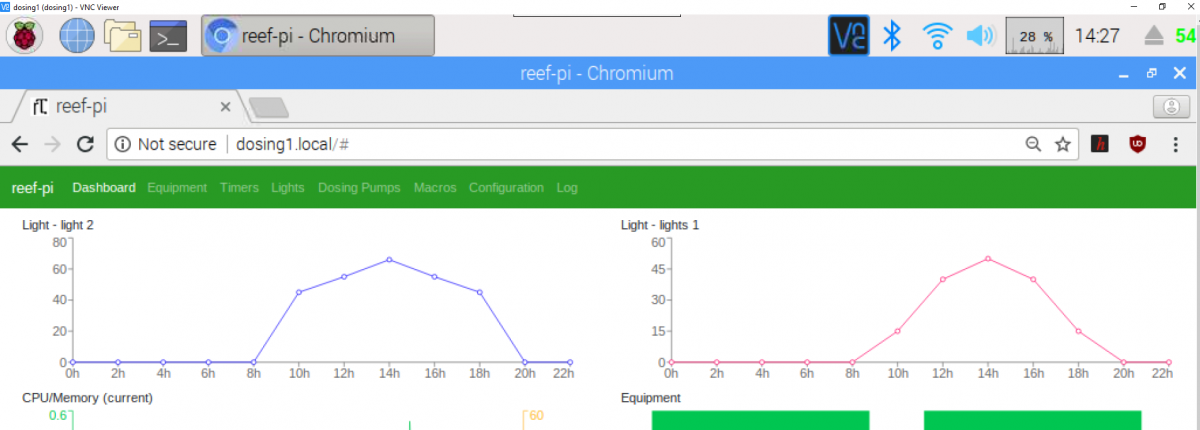1200x430 pixels.
Task: Open the Chromium three-dot menu
Action: tap(1176, 145)
